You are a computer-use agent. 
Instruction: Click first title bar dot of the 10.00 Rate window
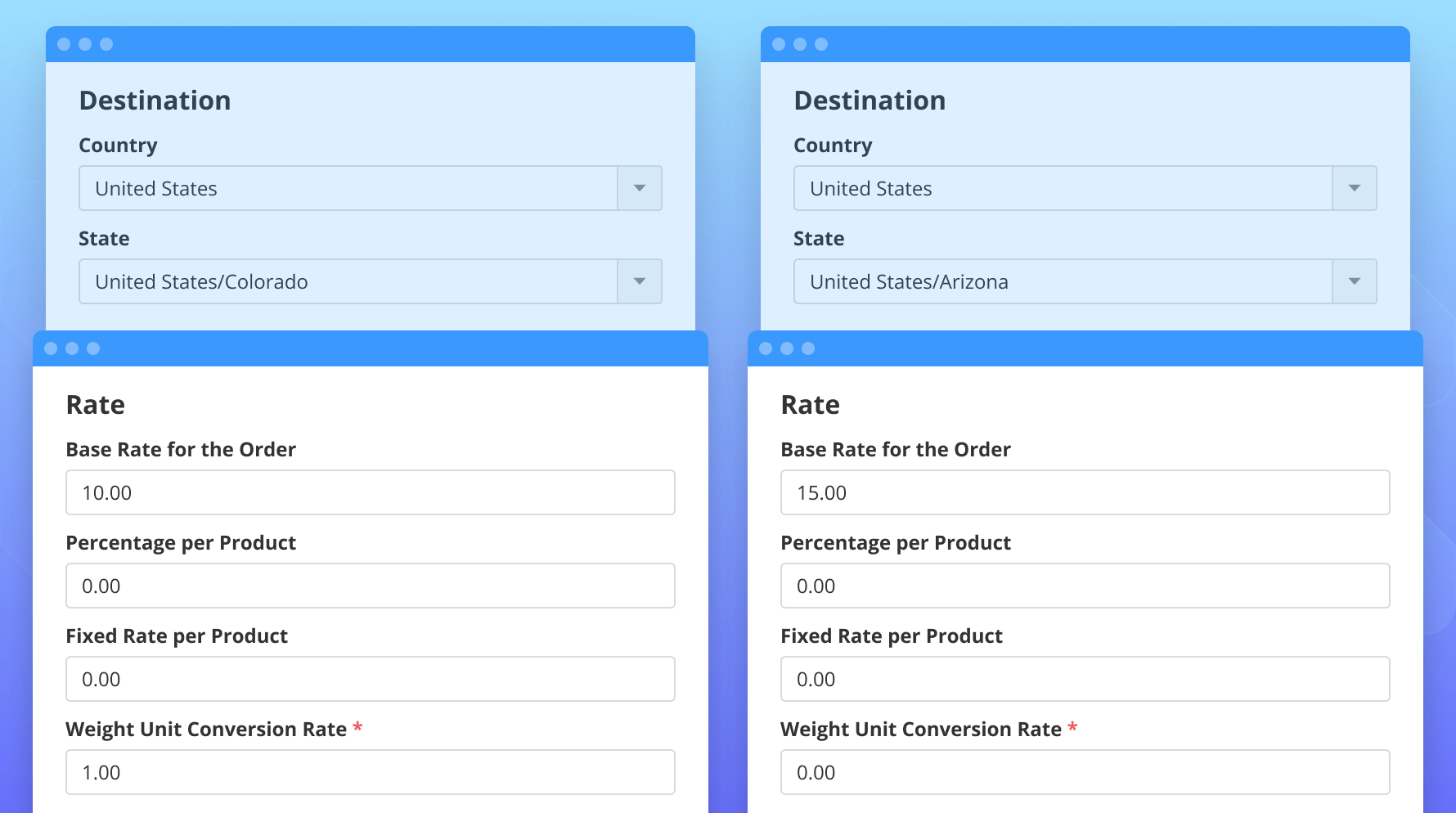pyautogui.click(x=51, y=348)
